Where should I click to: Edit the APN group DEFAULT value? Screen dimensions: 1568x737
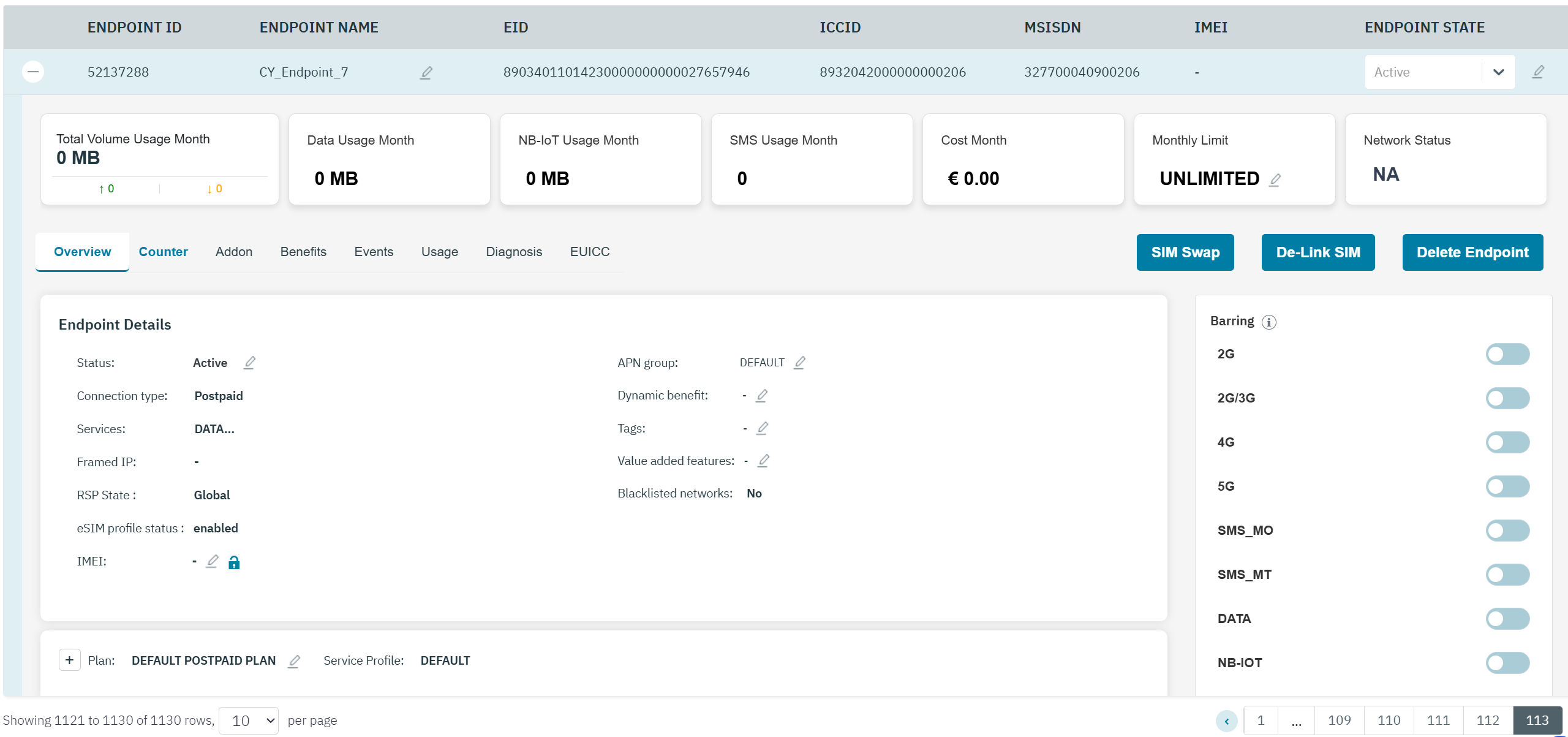point(799,363)
